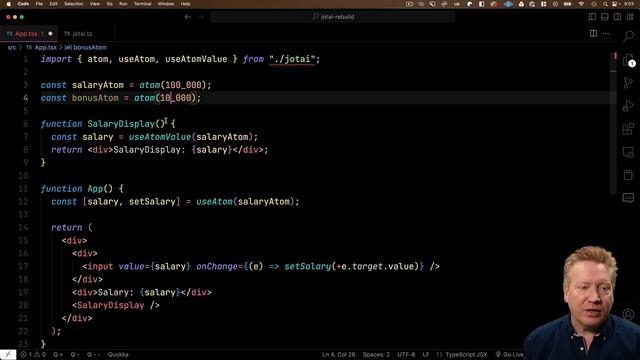This screenshot has width=640, height=360.
Task: Change indentation via Spaces: 2
Action: point(376,354)
